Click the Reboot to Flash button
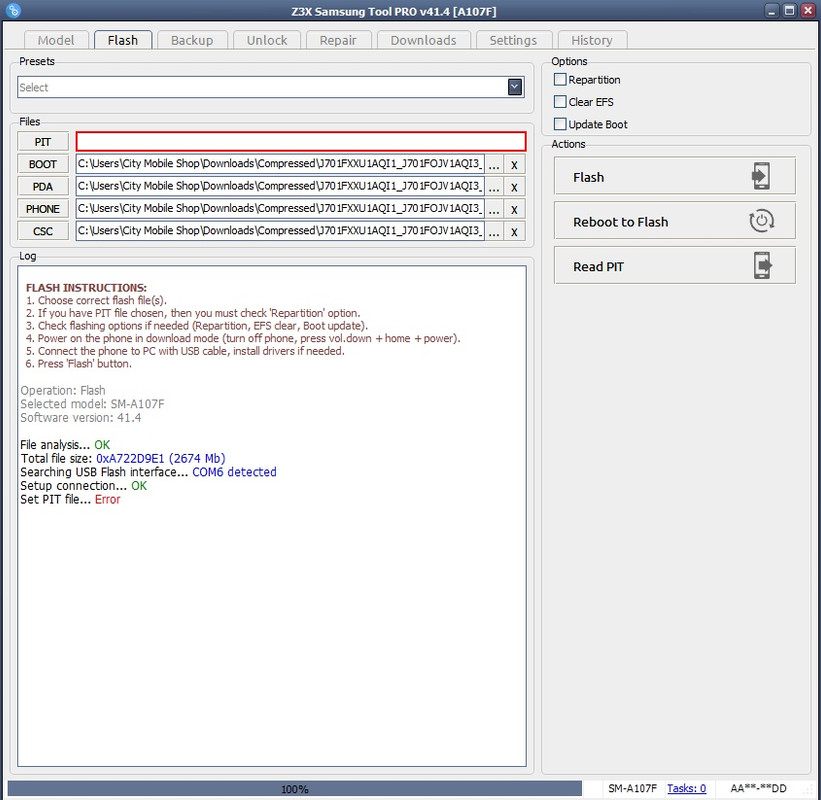 [674, 221]
